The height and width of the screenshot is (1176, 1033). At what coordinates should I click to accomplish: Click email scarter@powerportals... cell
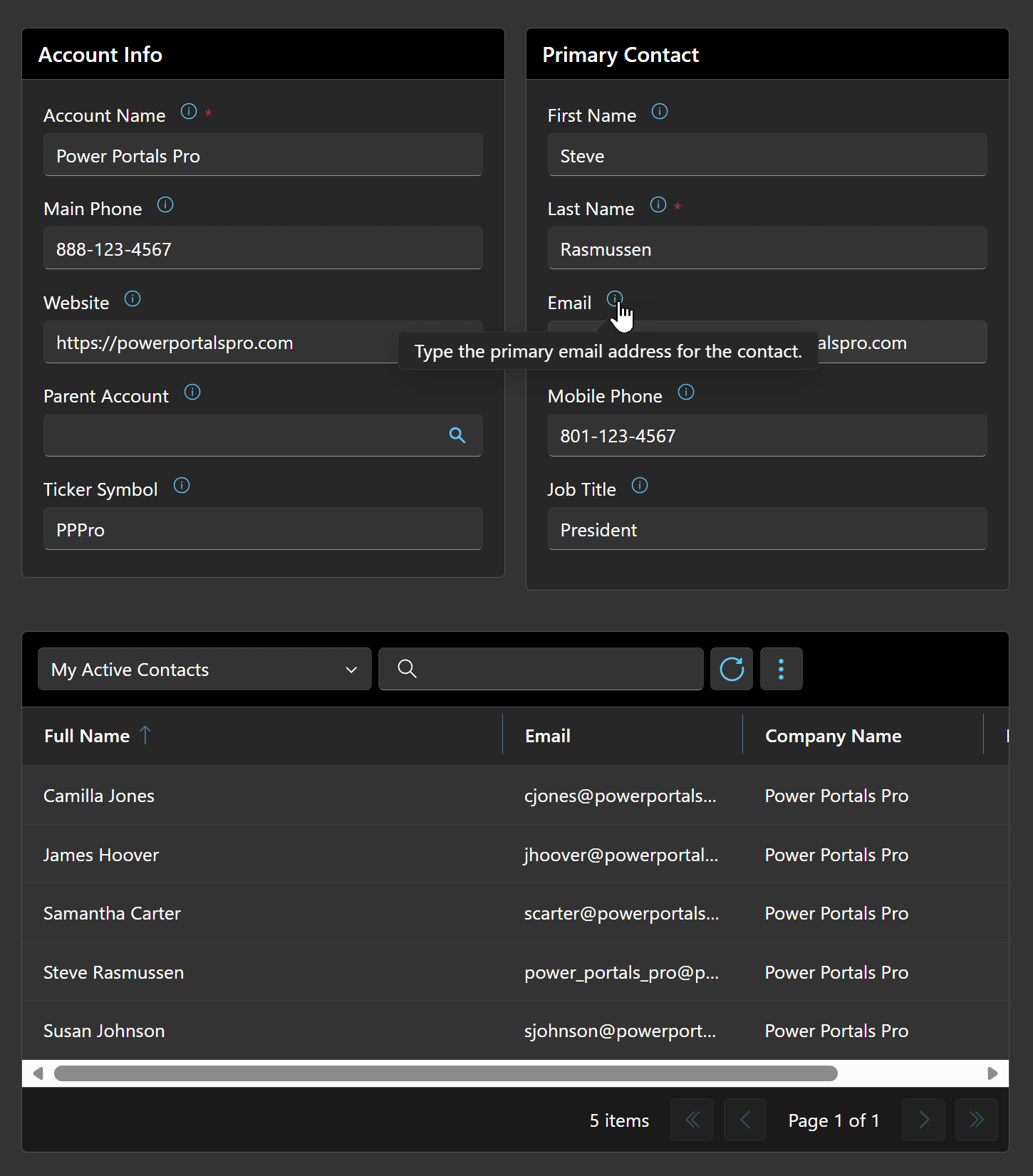[x=622, y=913]
